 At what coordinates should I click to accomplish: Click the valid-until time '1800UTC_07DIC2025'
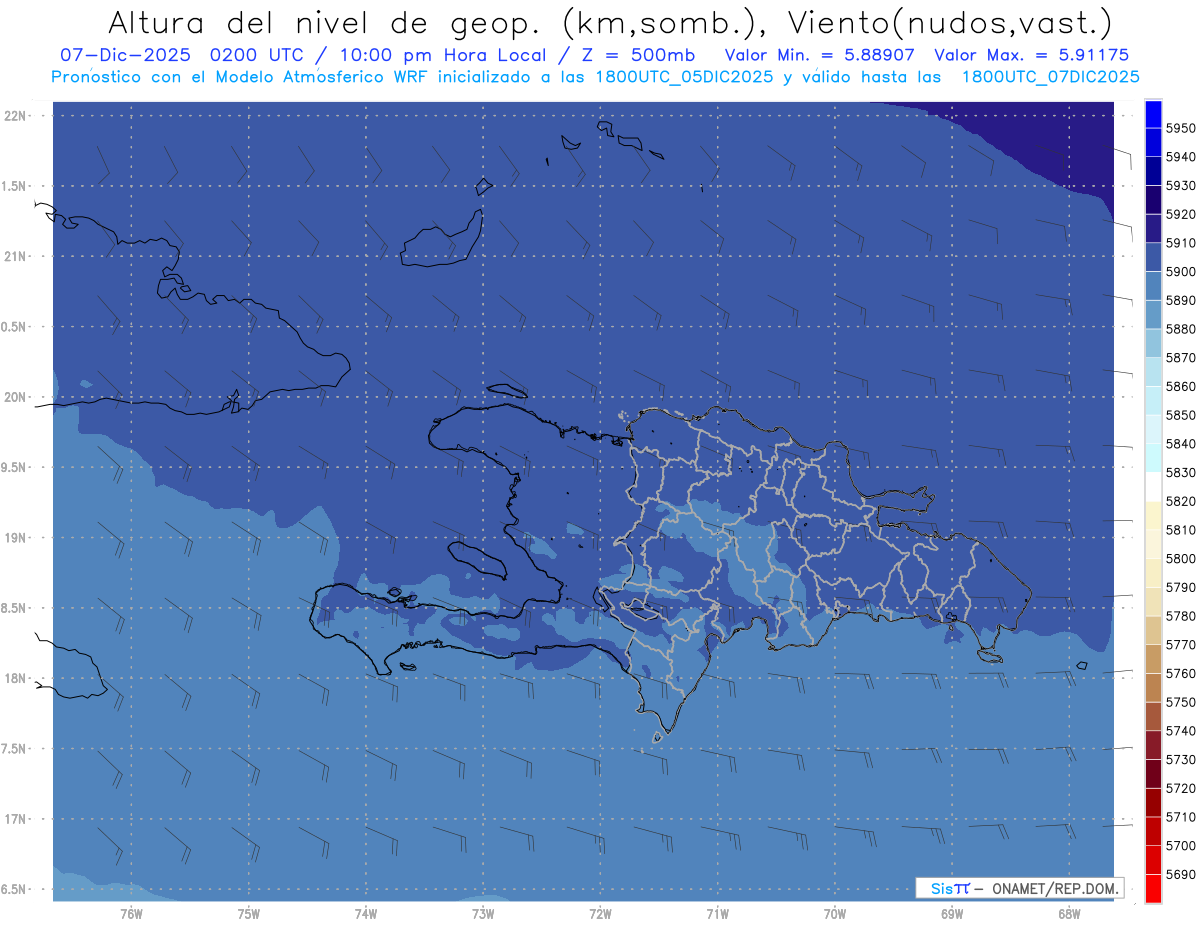1050,77
